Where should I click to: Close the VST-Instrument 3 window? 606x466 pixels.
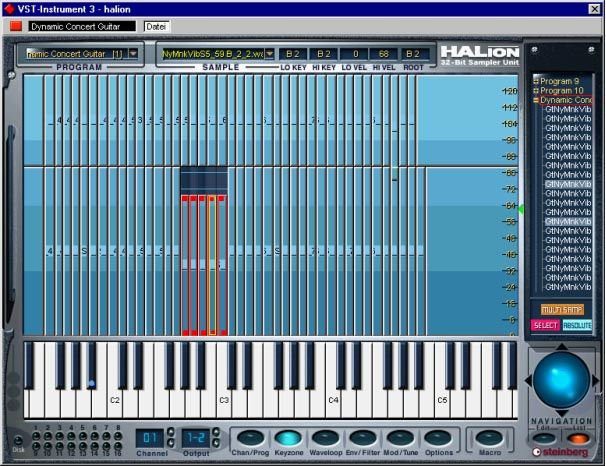click(594, 9)
